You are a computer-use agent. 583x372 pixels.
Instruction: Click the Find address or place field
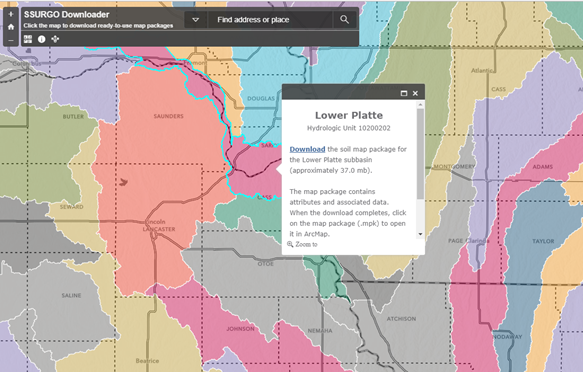[270, 20]
